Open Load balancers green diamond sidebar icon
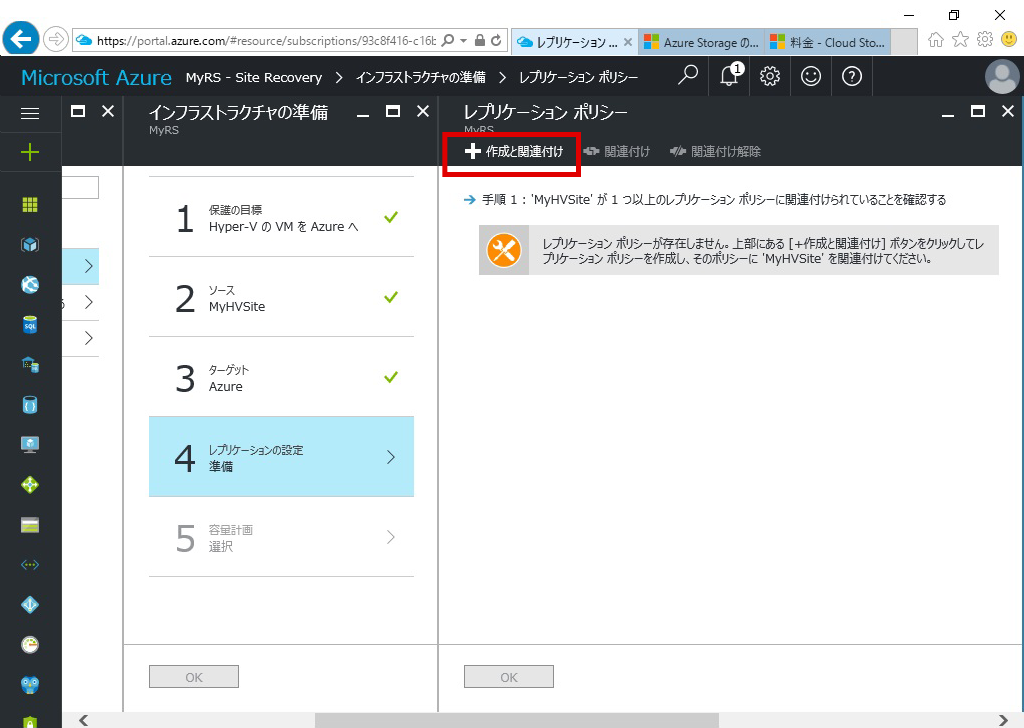 pos(30,484)
